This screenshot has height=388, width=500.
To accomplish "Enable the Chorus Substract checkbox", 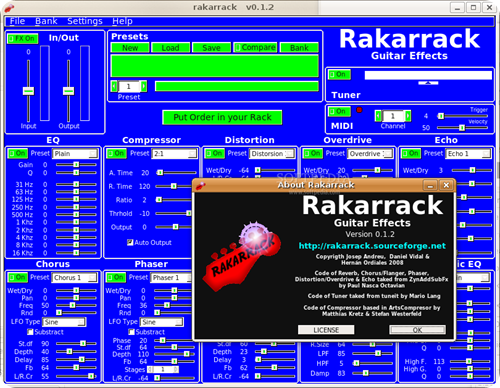I will pyautogui.click(x=30, y=332).
